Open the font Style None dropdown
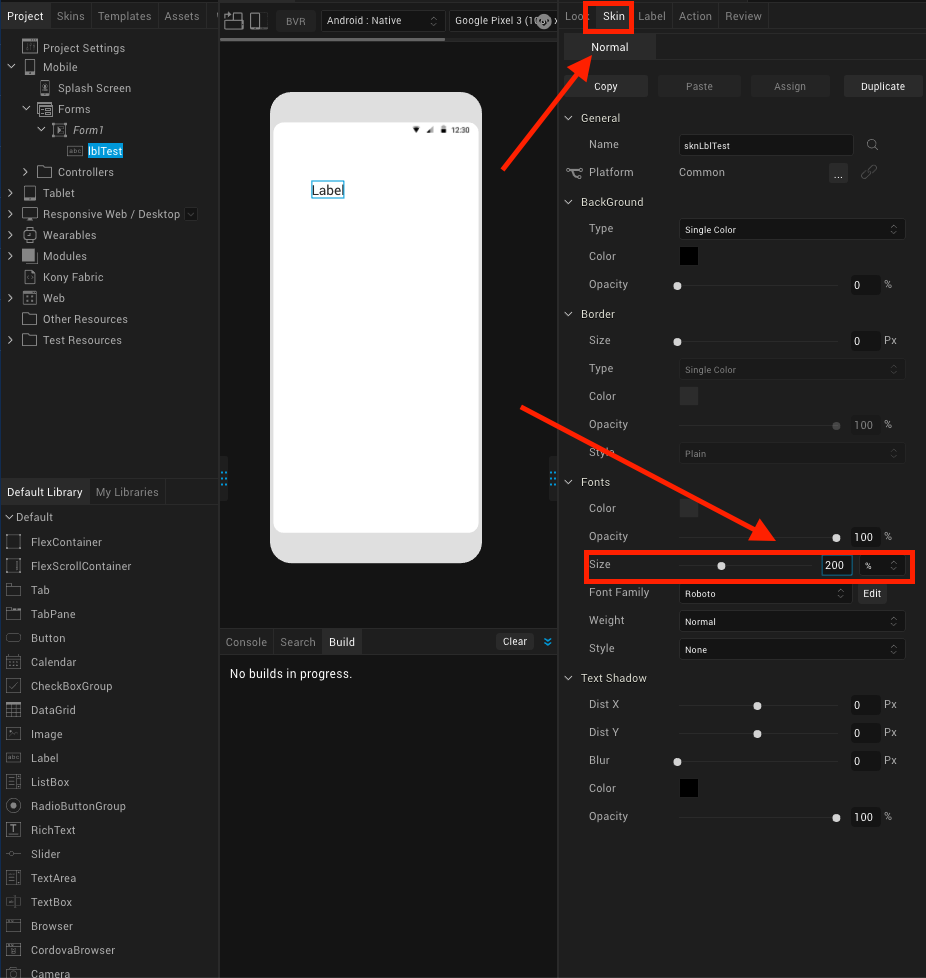Viewport: 926px width, 978px height. point(791,649)
